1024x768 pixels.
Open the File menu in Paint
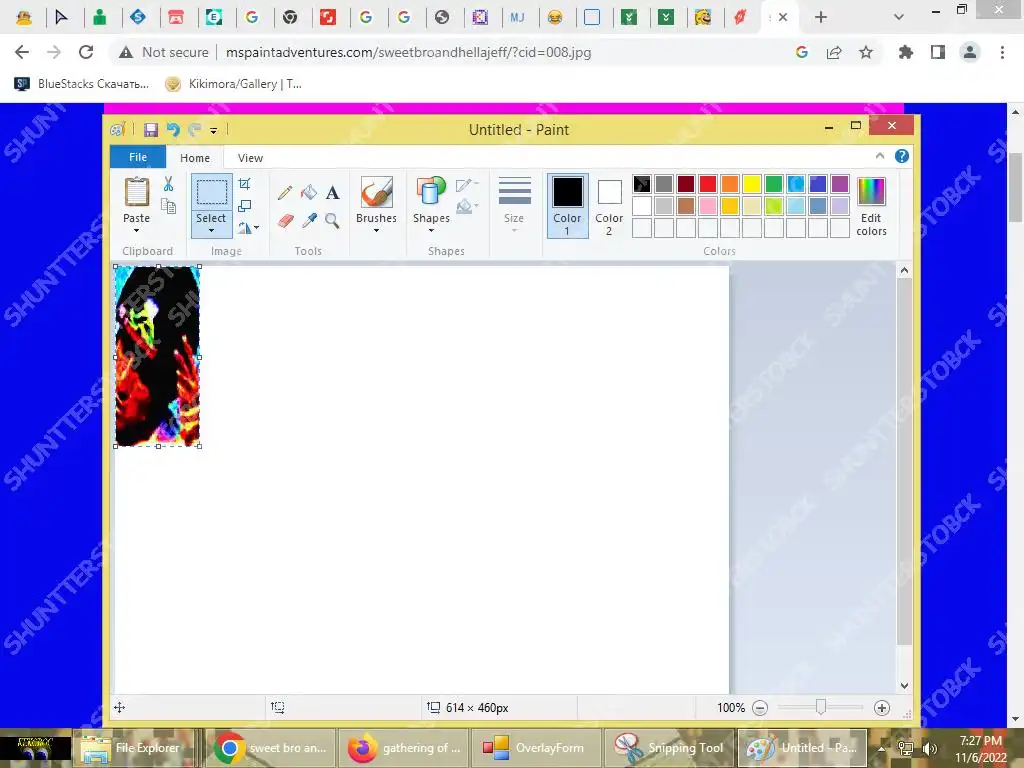(138, 157)
